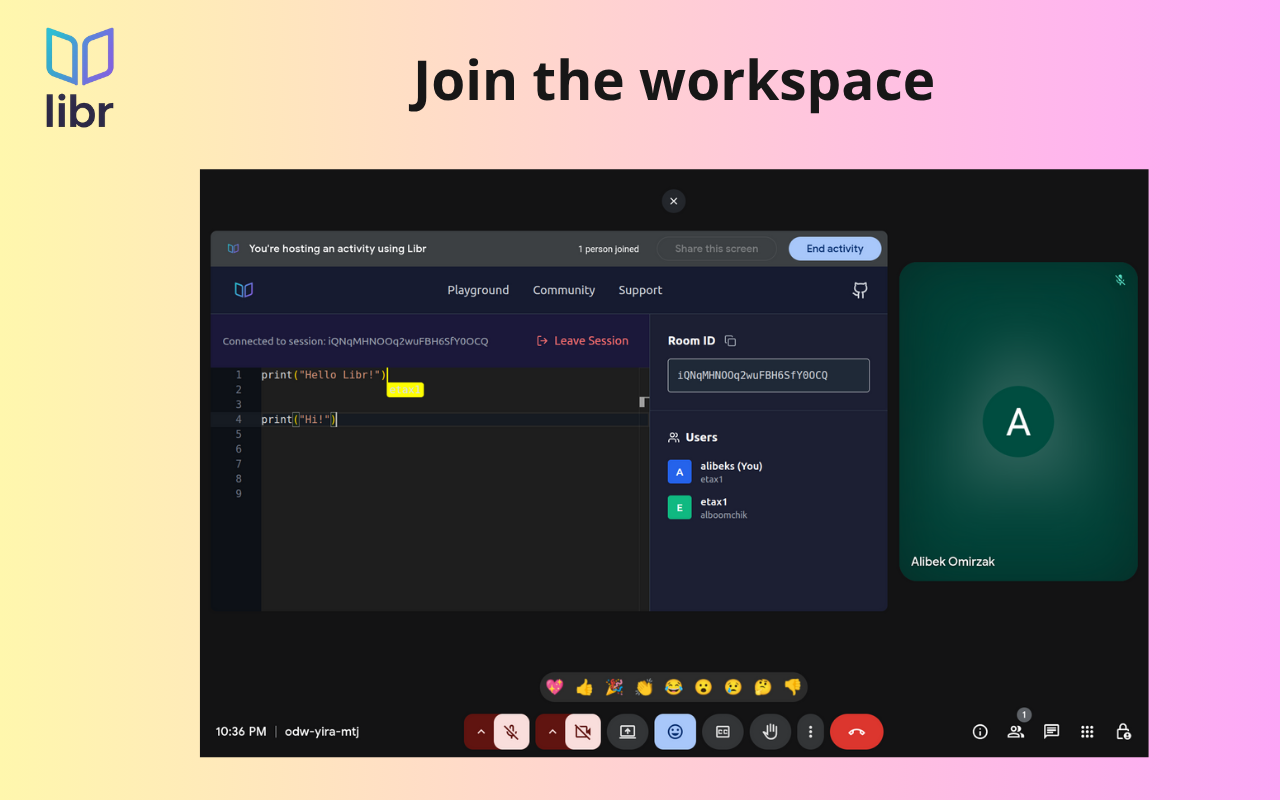Click the blue A avatar for alibeks

click(x=680, y=472)
